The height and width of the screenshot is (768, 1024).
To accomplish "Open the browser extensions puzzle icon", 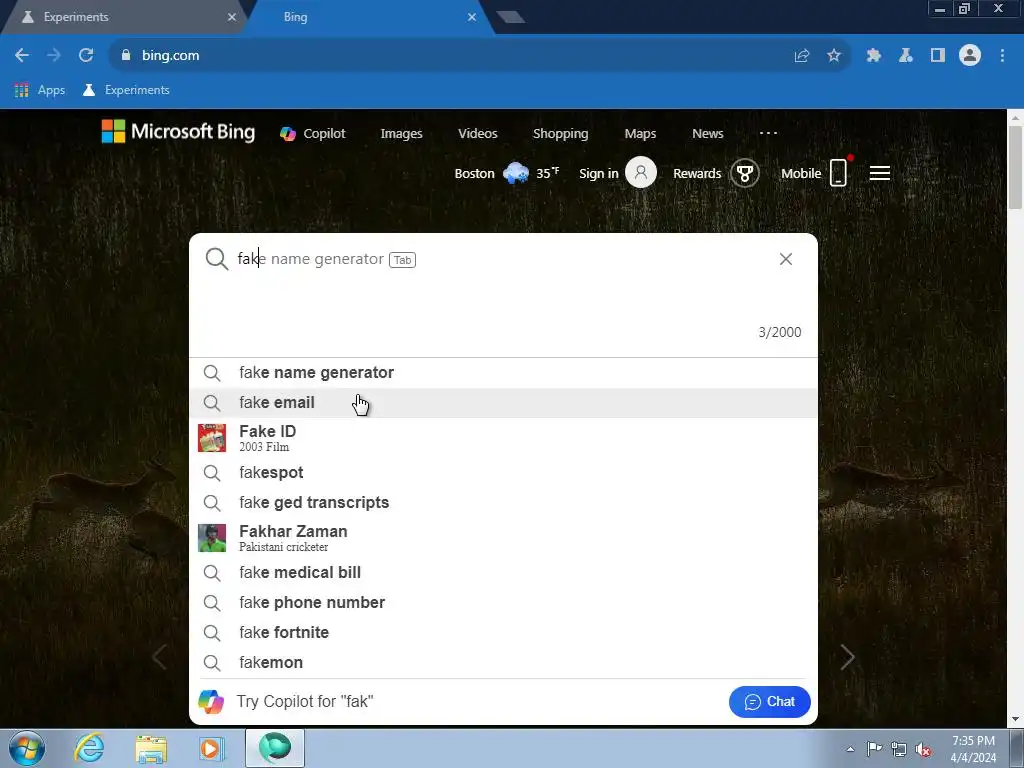I will click(x=874, y=56).
